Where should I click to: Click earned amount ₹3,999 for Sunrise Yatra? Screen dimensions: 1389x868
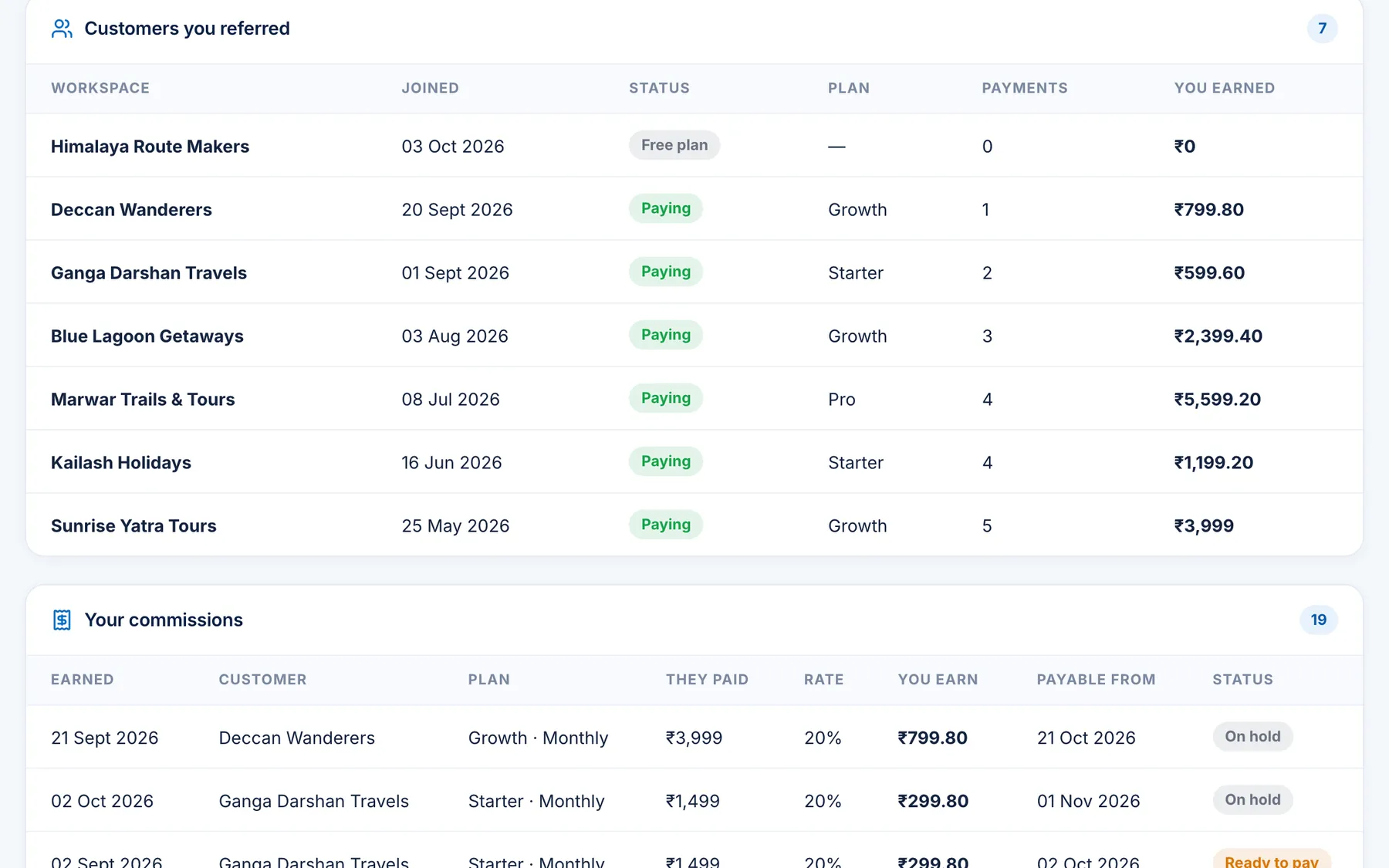[1204, 526]
